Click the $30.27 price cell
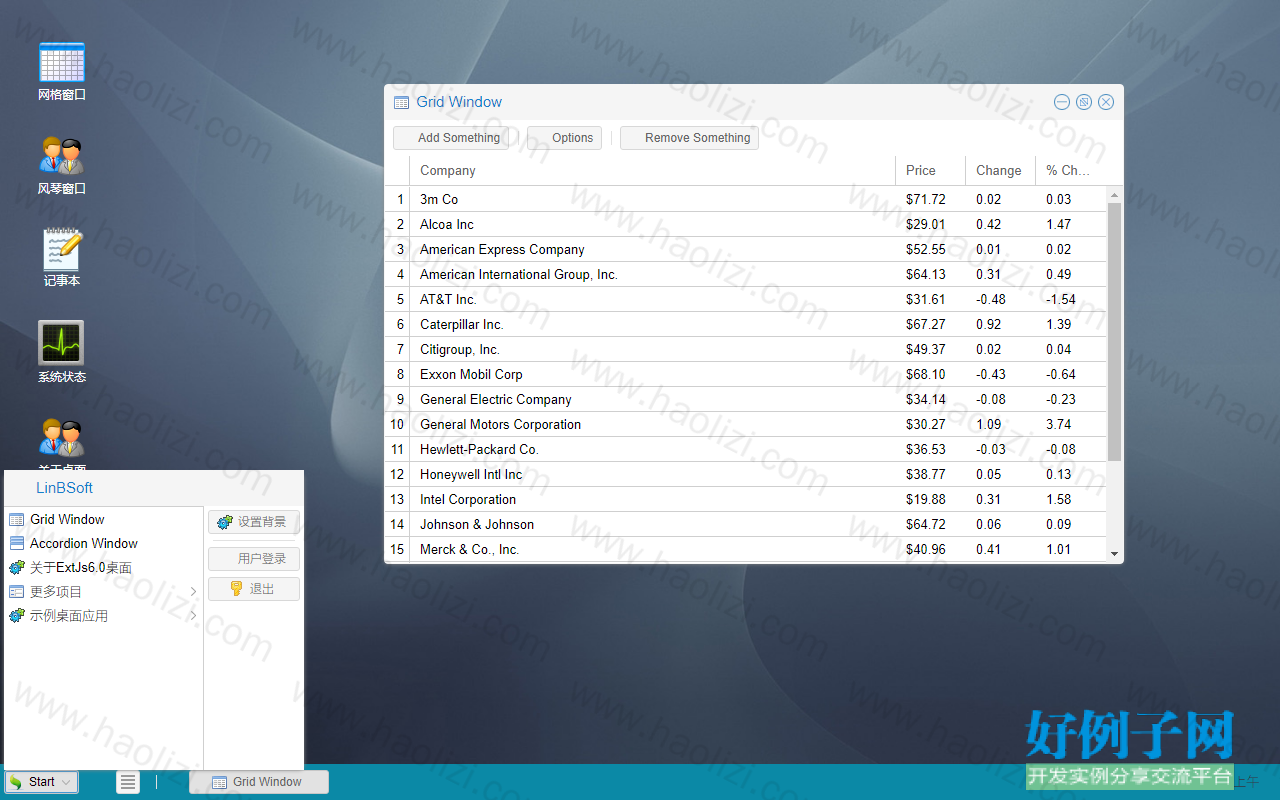Screen dimensions: 1280x800 (x=930, y=424)
